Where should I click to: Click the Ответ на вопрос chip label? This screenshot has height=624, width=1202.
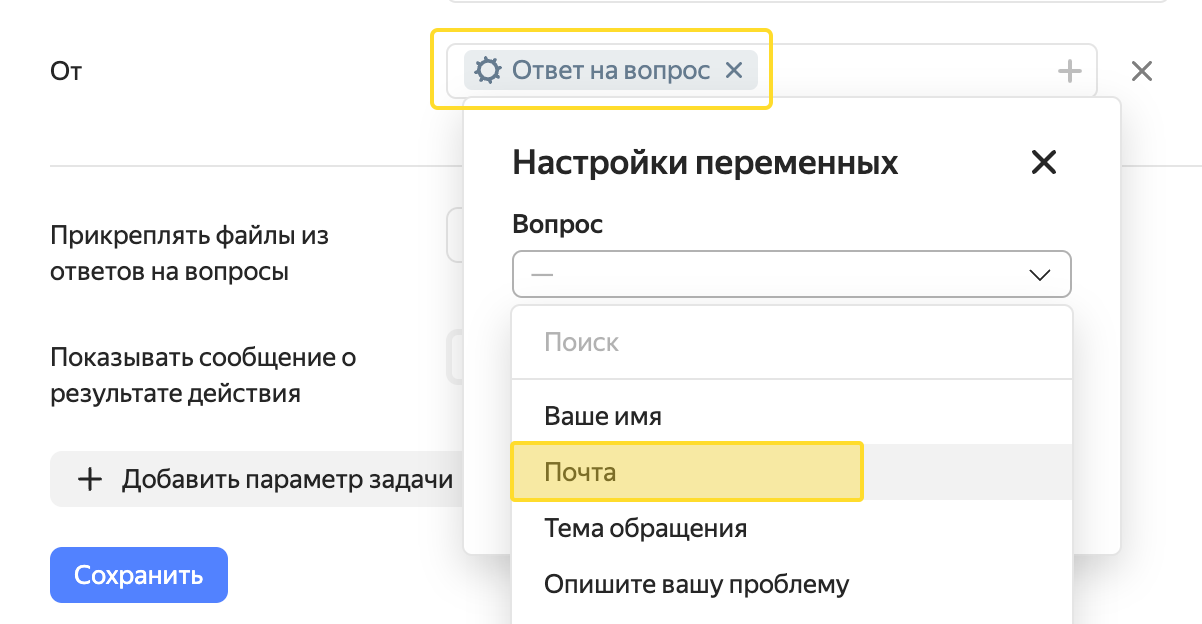[611, 71]
